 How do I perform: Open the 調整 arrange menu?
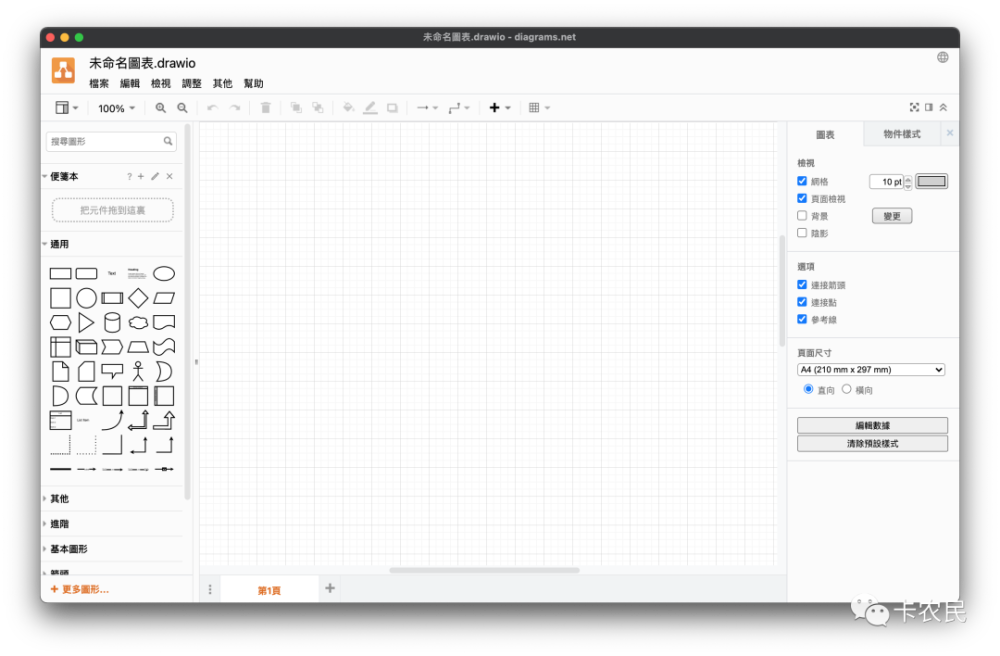(191, 84)
